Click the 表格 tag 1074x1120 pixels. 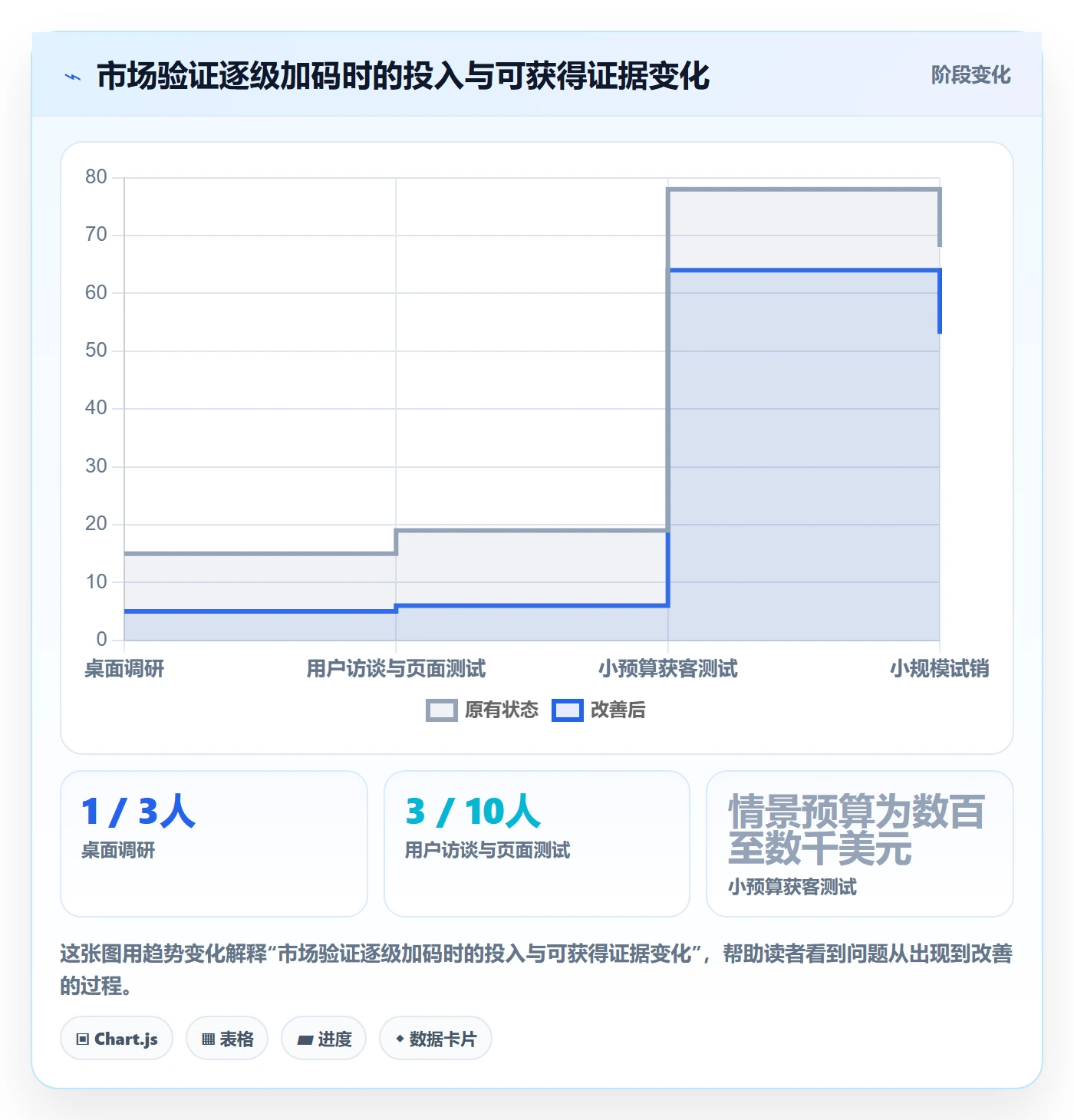[227, 1039]
